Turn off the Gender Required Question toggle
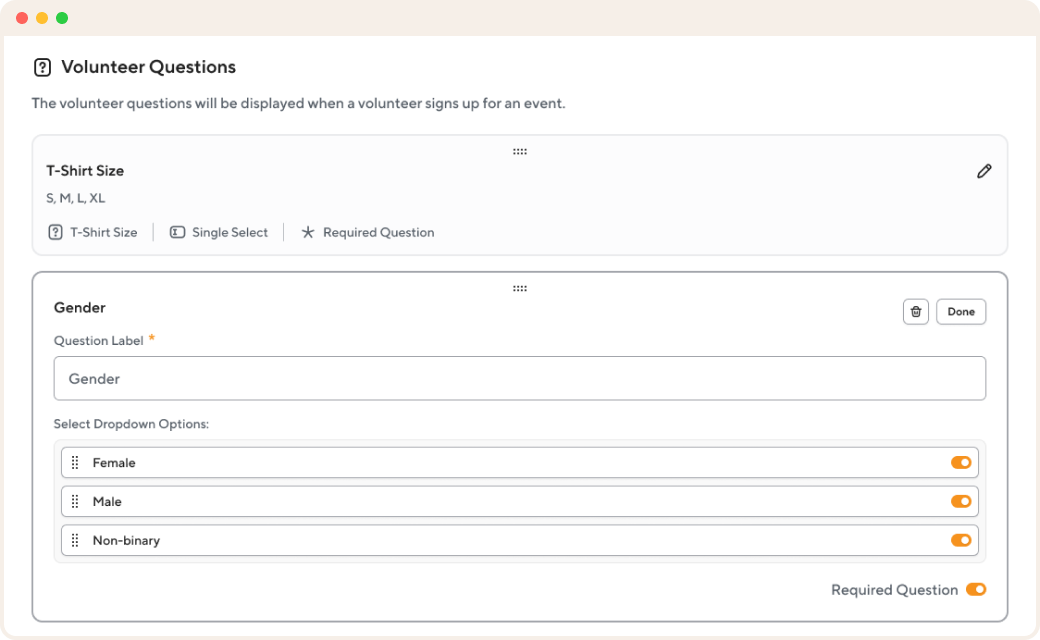Viewport: 1040px width, 640px height. pos(976,590)
